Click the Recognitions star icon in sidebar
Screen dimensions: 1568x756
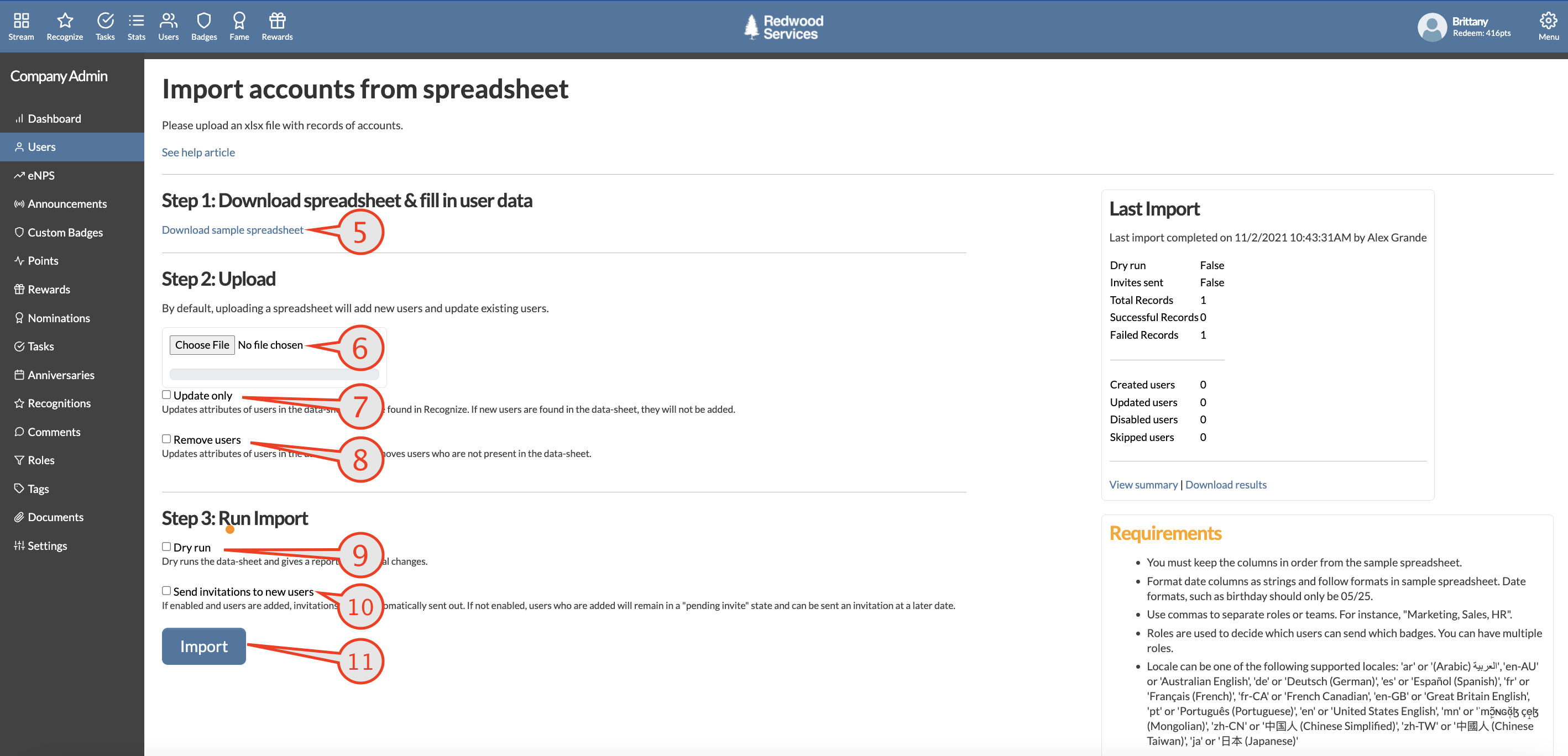[x=19, y=403]
